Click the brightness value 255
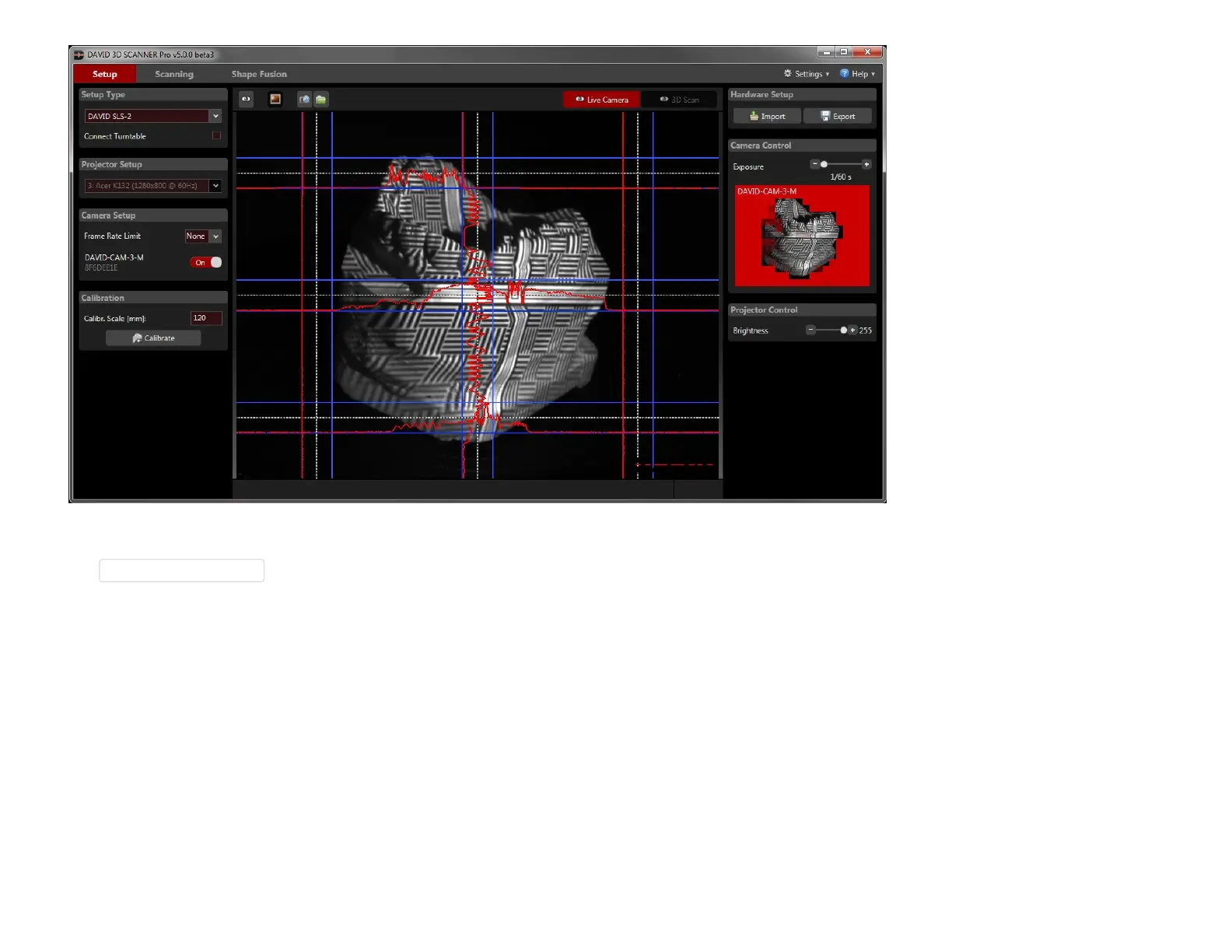The height and width of the screenshot is (952, 1232). pyautogui.click(x=866, y=331)
